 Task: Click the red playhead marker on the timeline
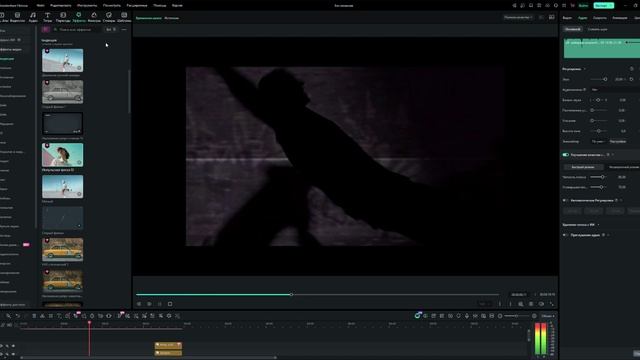[89, 323]
